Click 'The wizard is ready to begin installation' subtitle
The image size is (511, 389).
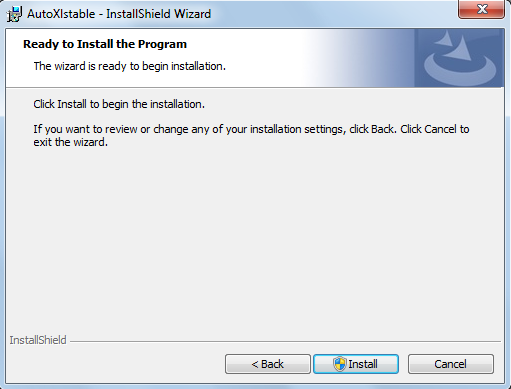pos(130,66)
